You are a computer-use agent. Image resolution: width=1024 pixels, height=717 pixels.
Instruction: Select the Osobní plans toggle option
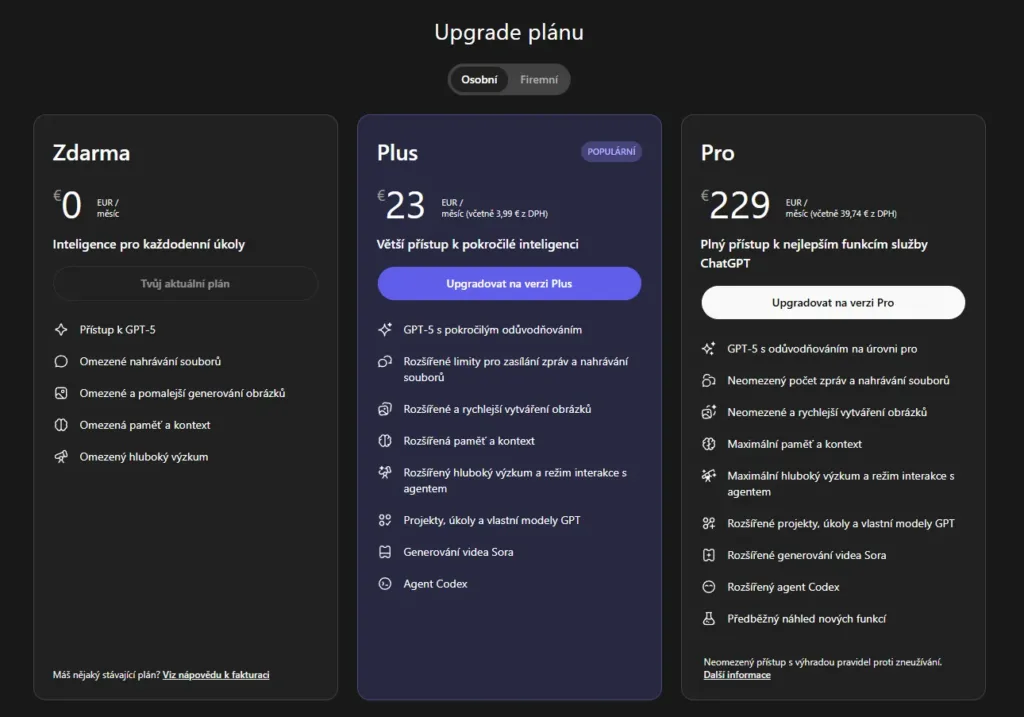pos(479,80)
